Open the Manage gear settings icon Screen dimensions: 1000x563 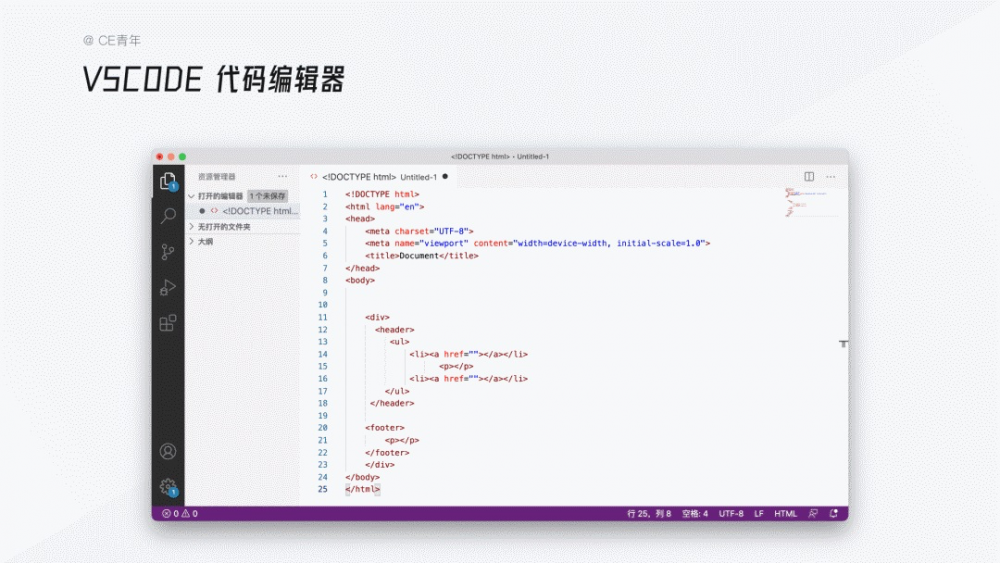pos(168,487)
